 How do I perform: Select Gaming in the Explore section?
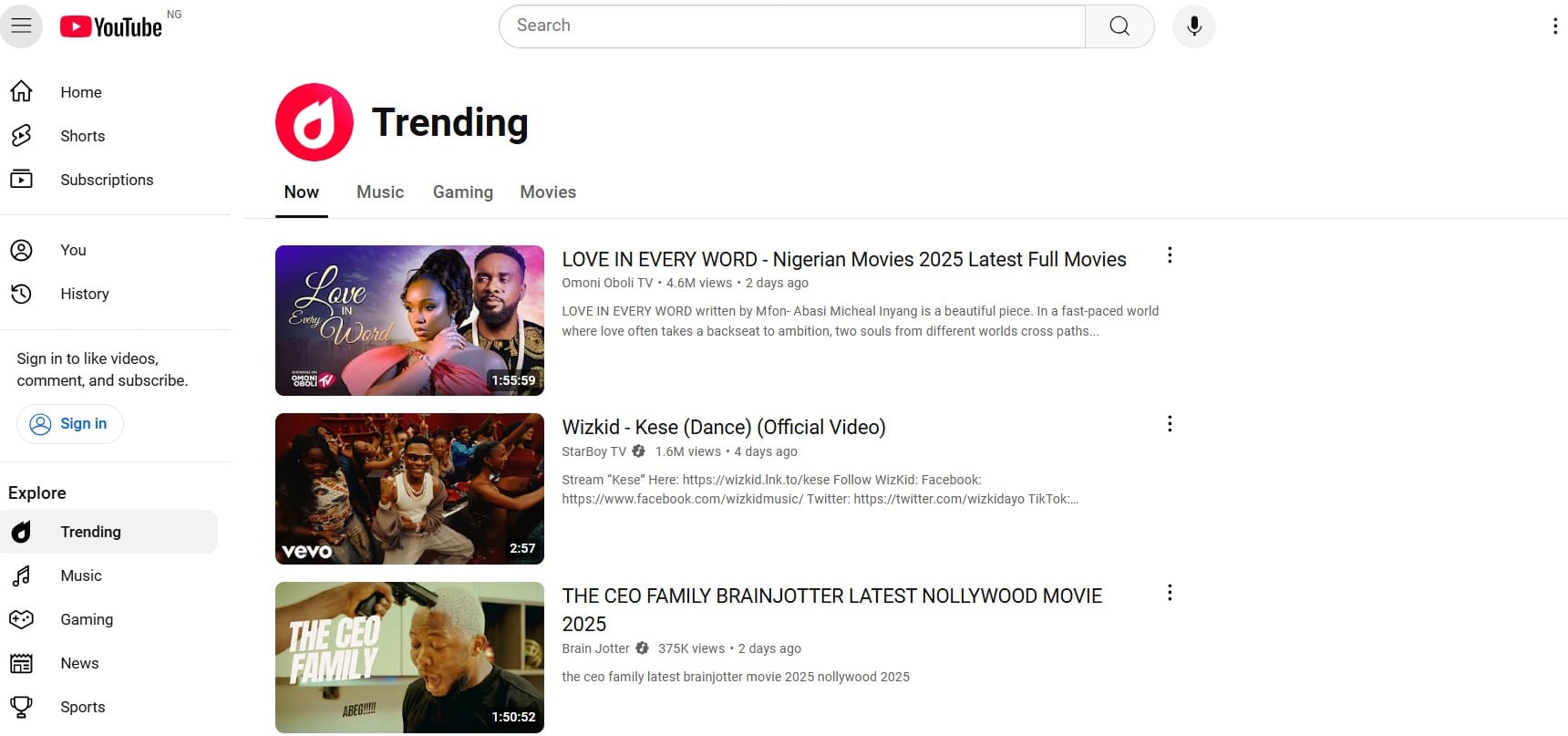pyautogui.click(x=87, y=619)
